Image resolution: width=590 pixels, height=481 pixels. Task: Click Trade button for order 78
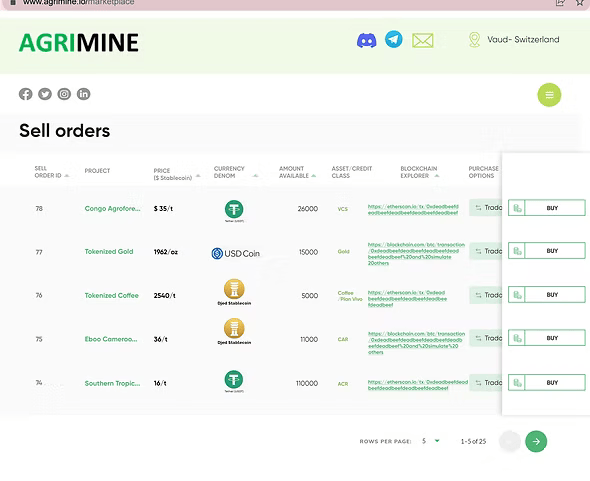pyautogui.click(x=485, y=208)
